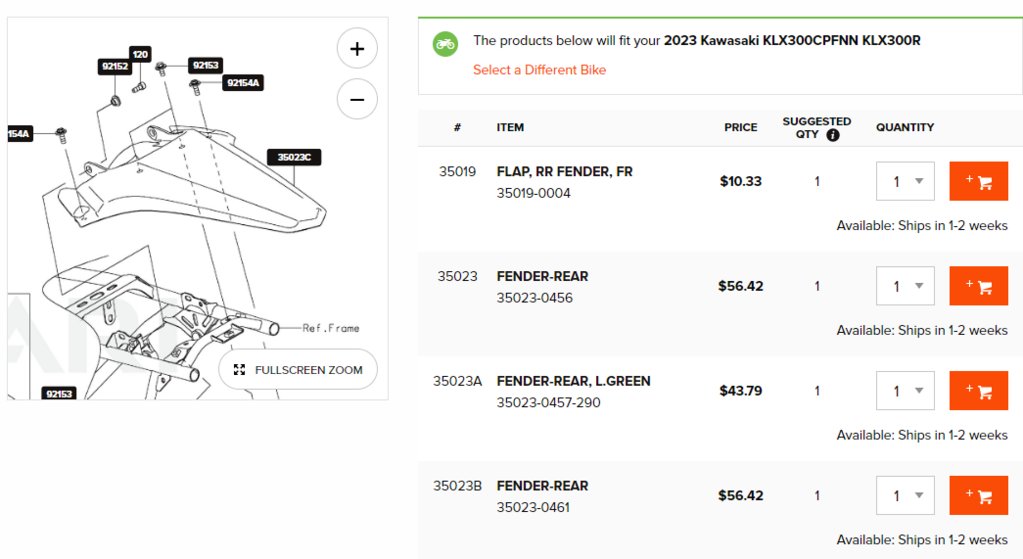Click the FENDER-REAR, L.GREEN item name
This screenshot has height=559, width=1023.
[x=573, y=381]
